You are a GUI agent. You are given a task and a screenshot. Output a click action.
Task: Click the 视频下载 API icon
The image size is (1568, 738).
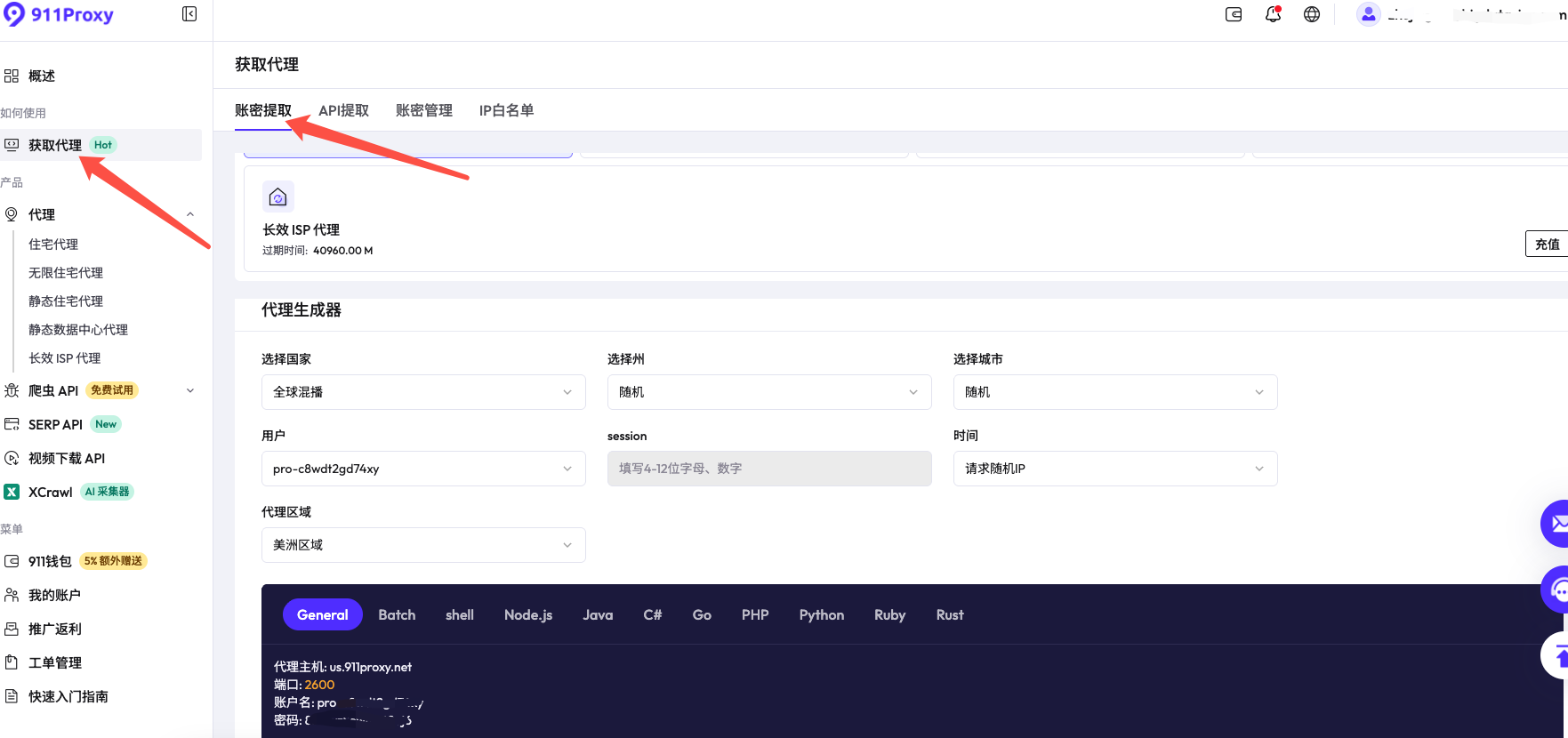point(12,458)
